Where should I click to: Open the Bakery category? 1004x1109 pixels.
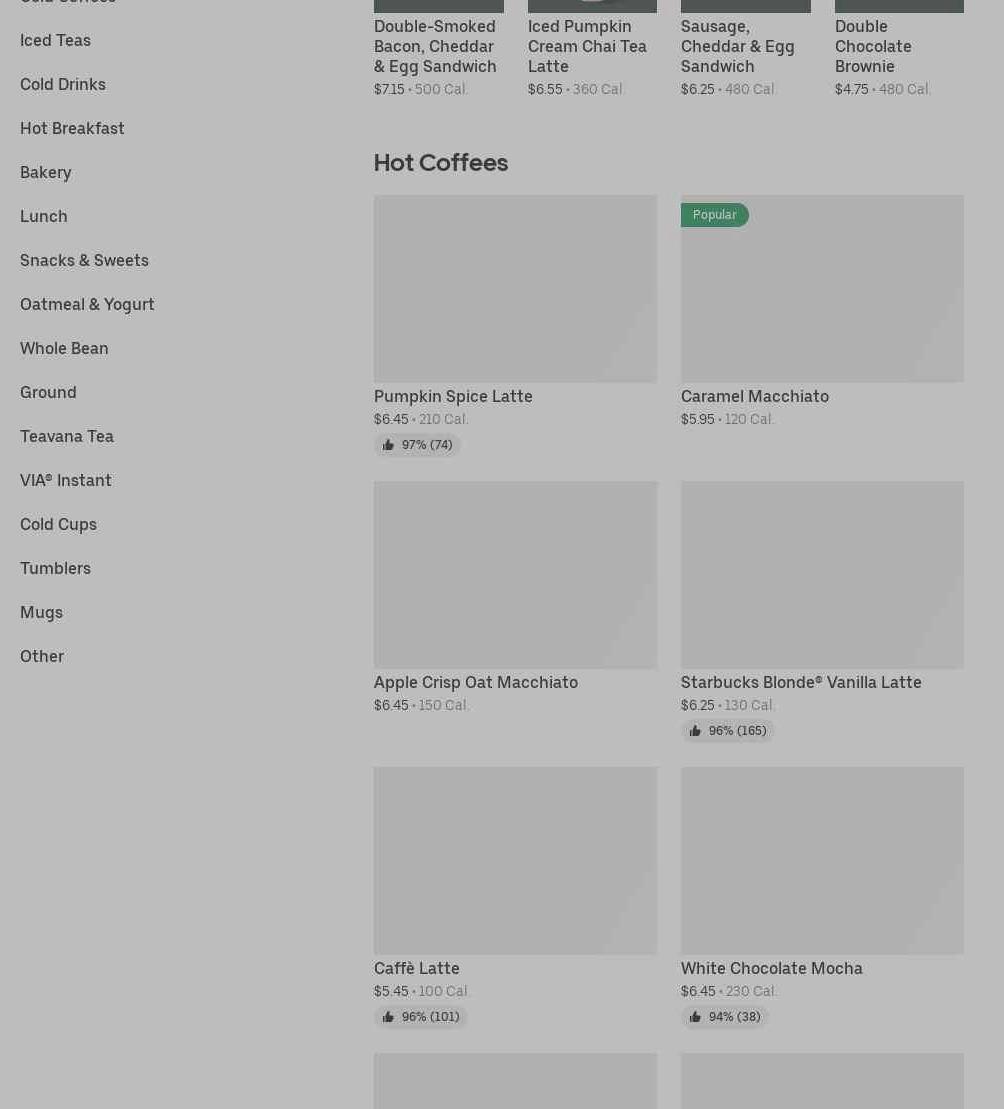[x=46, y=172]
